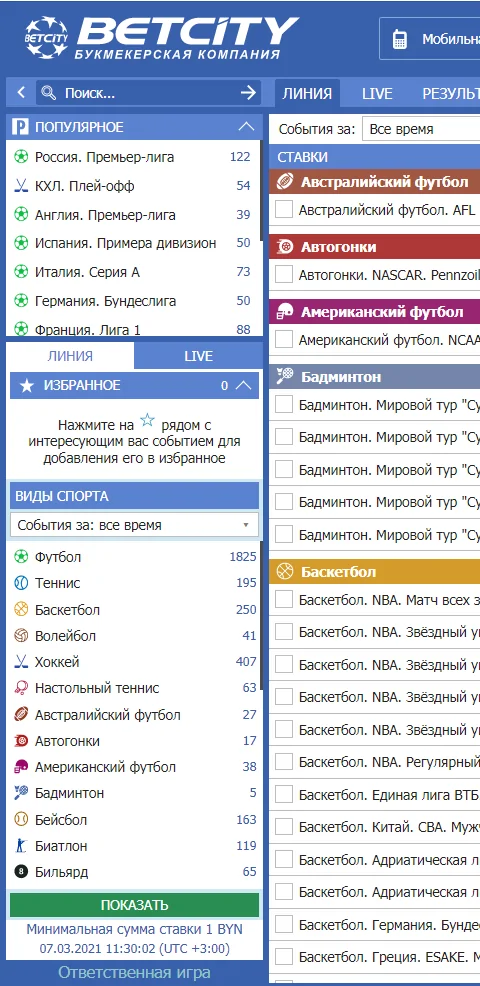Viewport: 480px width, 986px height.
Task: Open Испания. Примера дивизион link
Action: (126, 243)
